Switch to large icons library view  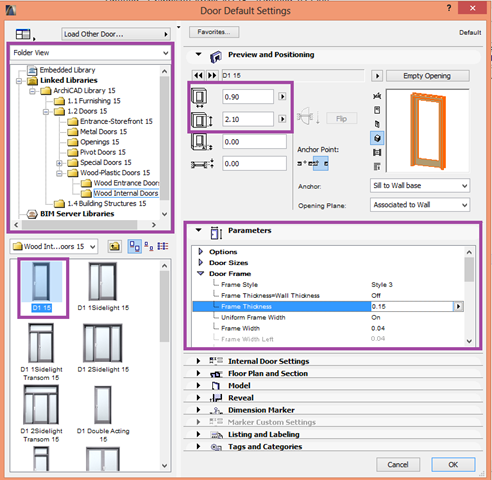(x=135, y=246)
